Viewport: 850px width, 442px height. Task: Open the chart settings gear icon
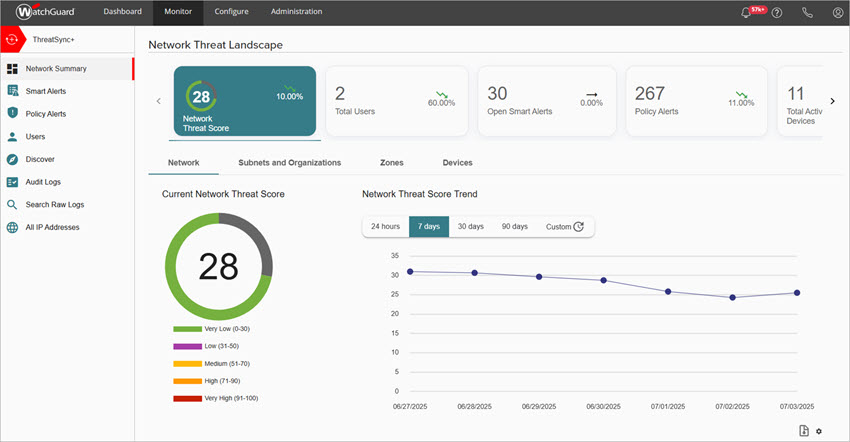[x=819, y=431]
